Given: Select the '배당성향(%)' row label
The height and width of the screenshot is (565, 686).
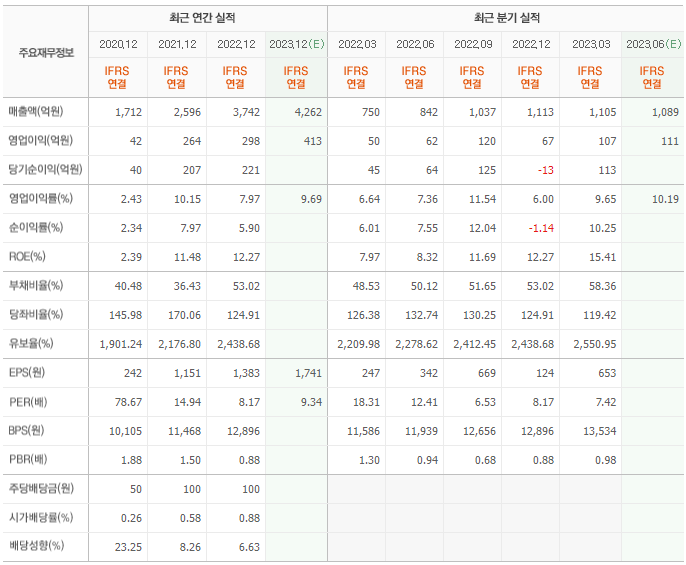Looking at the screenshot, I should point(36,546).
